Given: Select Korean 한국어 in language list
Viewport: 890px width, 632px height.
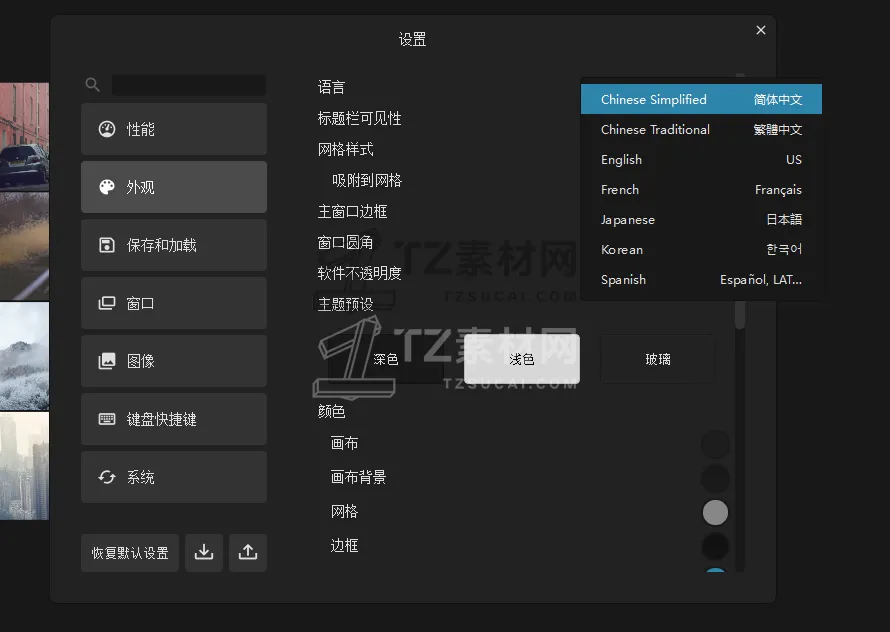Looking at the screenshot, I should 701,250.
